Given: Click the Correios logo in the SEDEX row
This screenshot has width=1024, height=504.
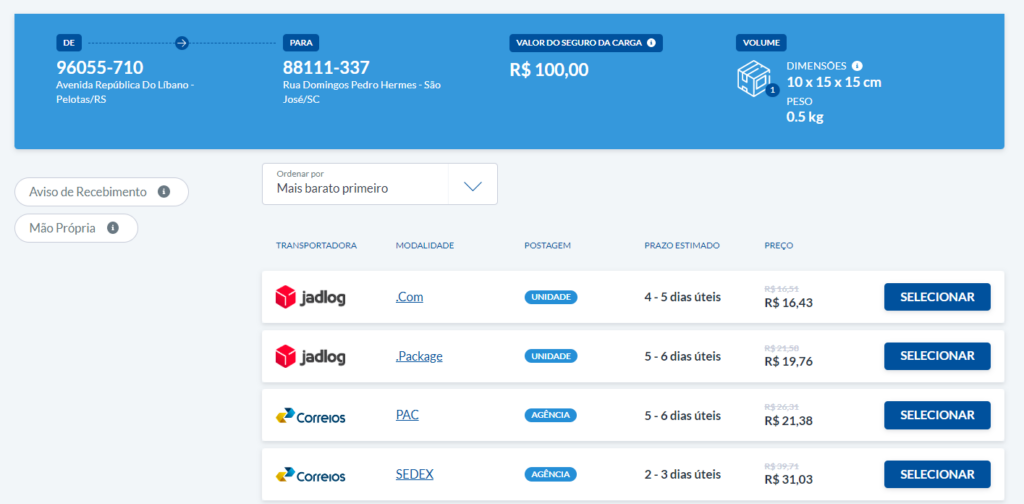Looking at the screenshot, I should (x=310, y=475).
